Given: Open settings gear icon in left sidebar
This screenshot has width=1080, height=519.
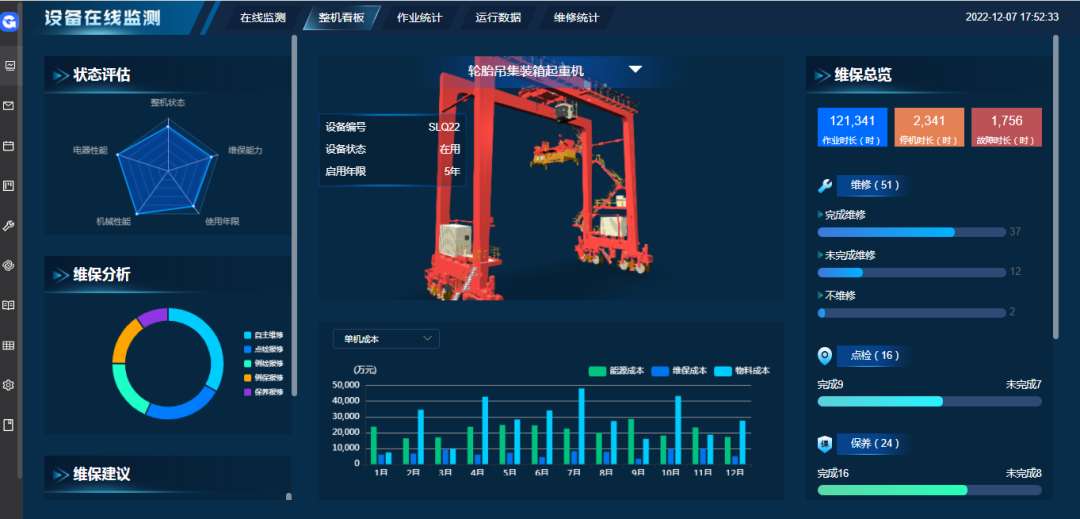Looking at the screenshot, I should point(9,385).
